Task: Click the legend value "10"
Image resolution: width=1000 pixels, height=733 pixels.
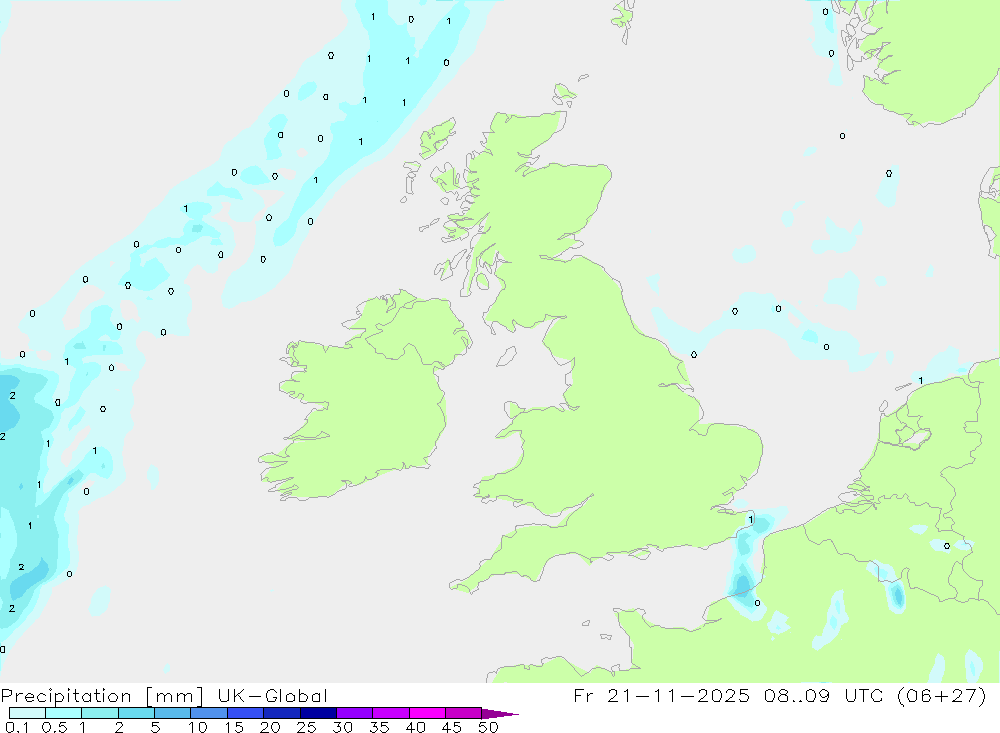Action: point(198,727)
